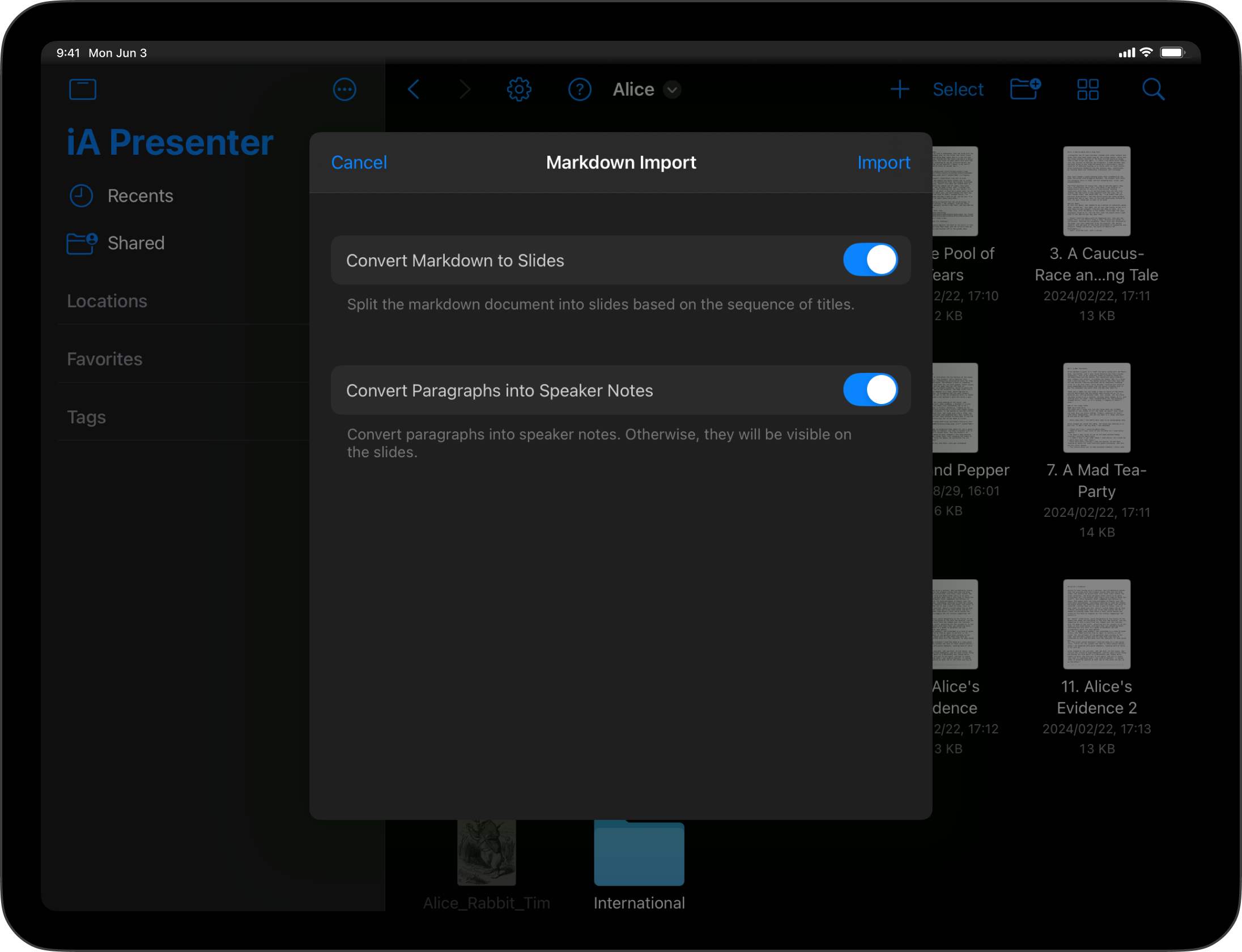1242x952 pixels.
Task: Open settings gear icon
Action: [519, 90]
